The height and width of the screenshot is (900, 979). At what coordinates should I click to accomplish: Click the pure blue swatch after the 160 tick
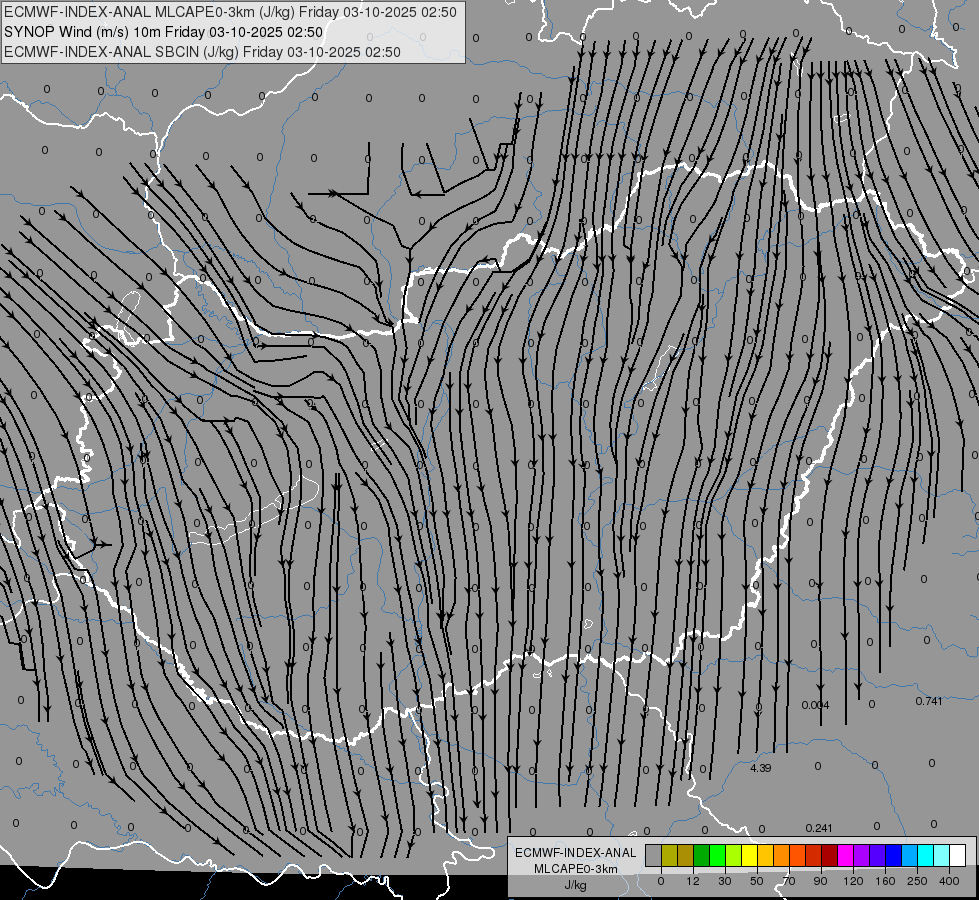tap(893, 855)
